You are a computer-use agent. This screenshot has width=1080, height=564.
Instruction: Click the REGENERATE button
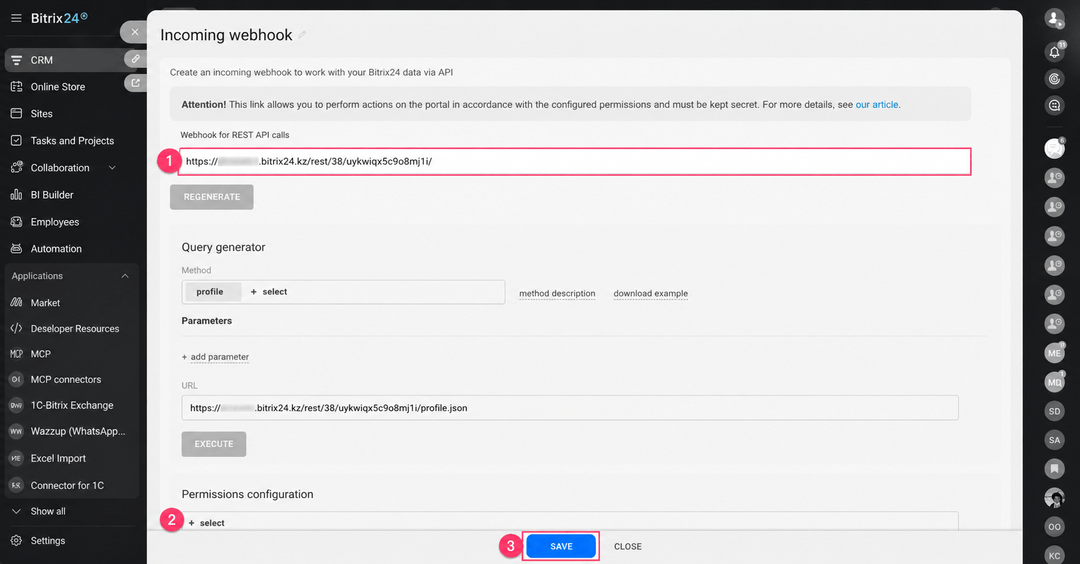[211, 197]
